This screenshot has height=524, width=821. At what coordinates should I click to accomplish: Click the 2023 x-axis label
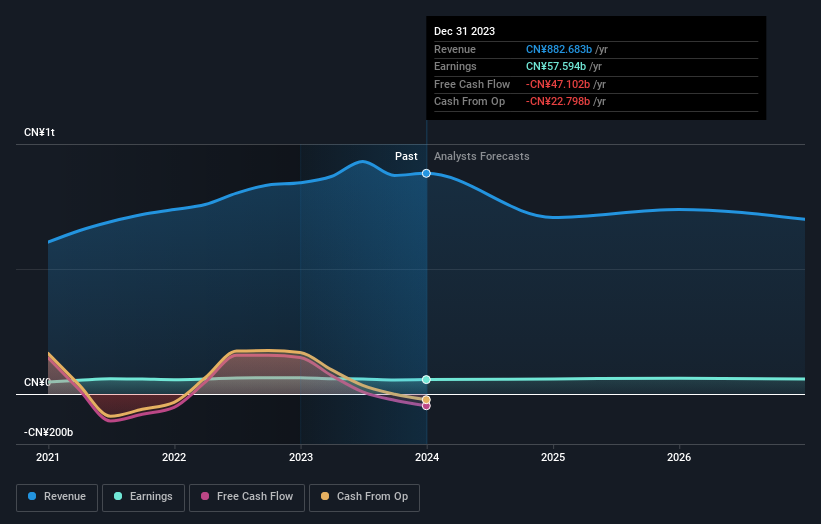[301, 457]
